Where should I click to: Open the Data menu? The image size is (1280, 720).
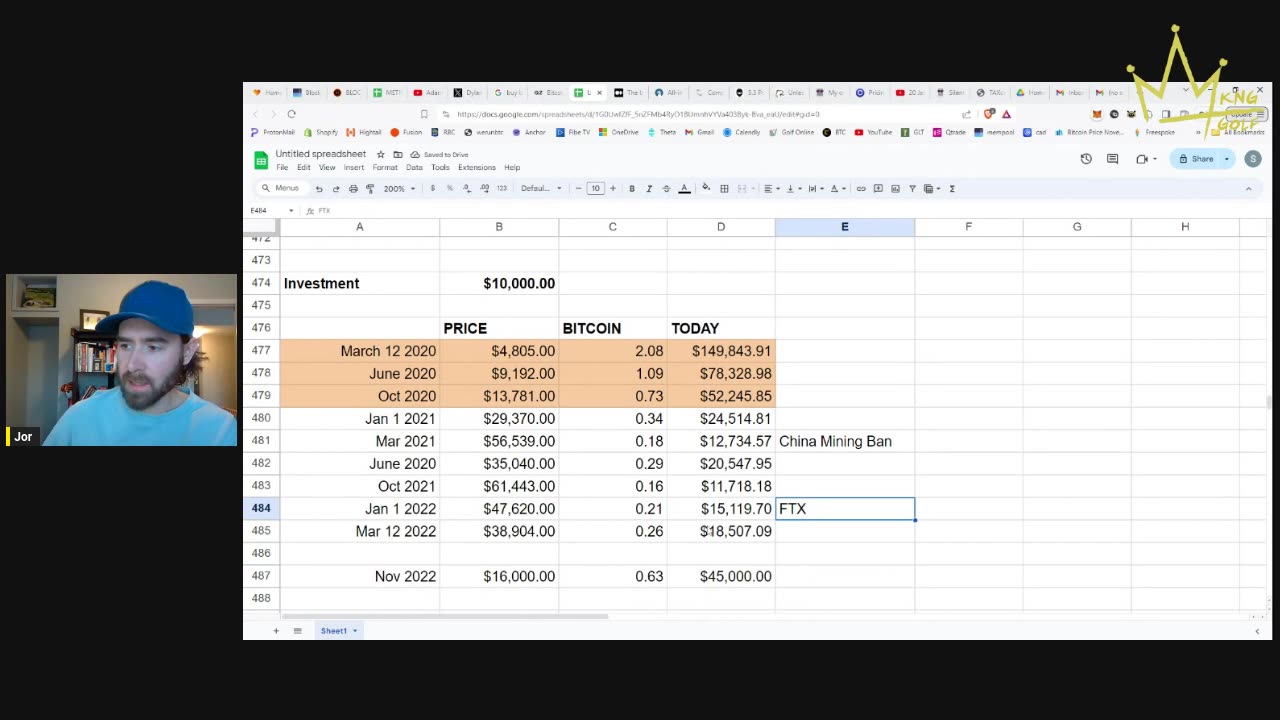click(x=414, y=167)
